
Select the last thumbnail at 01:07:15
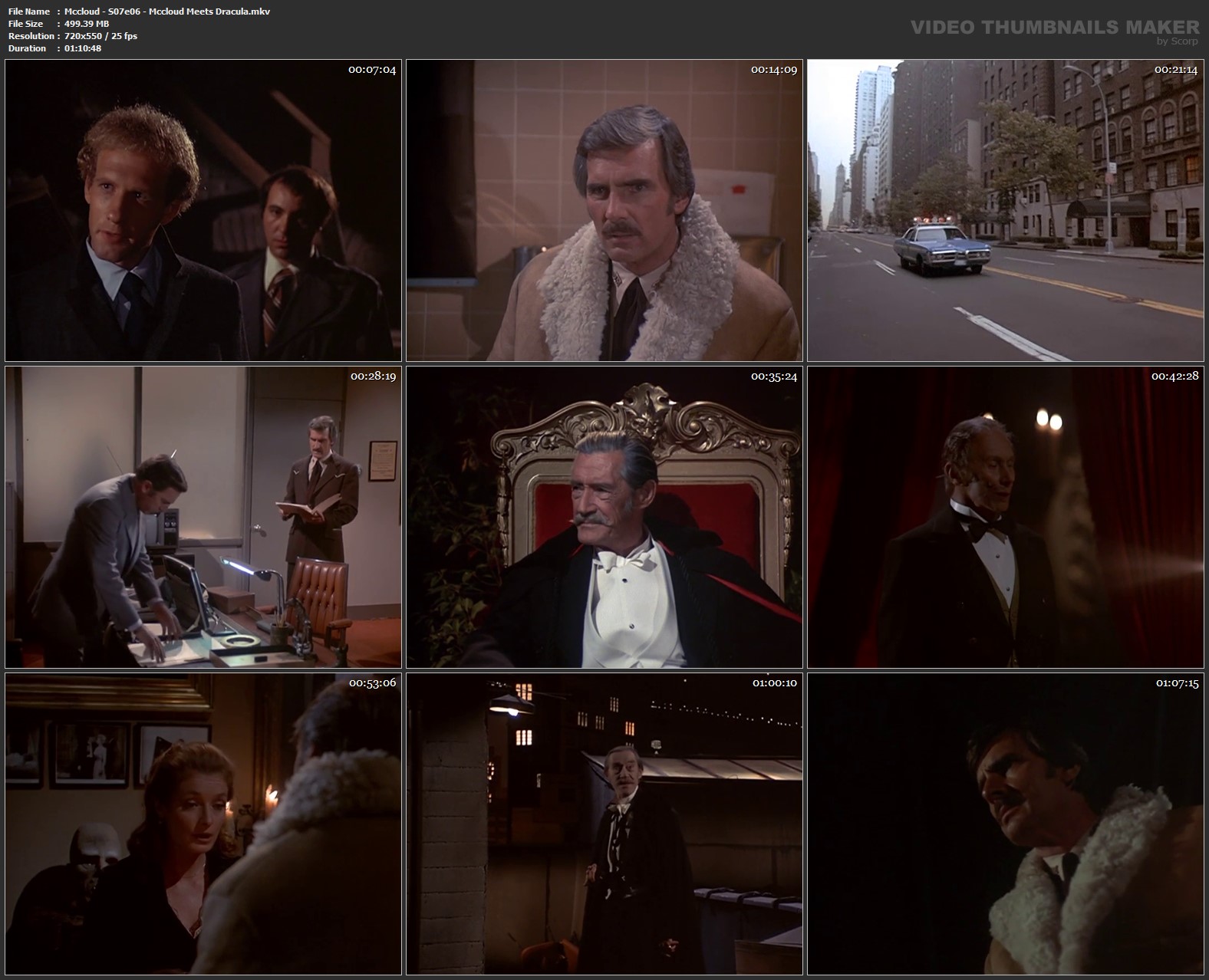click(x=1006, y=824)
